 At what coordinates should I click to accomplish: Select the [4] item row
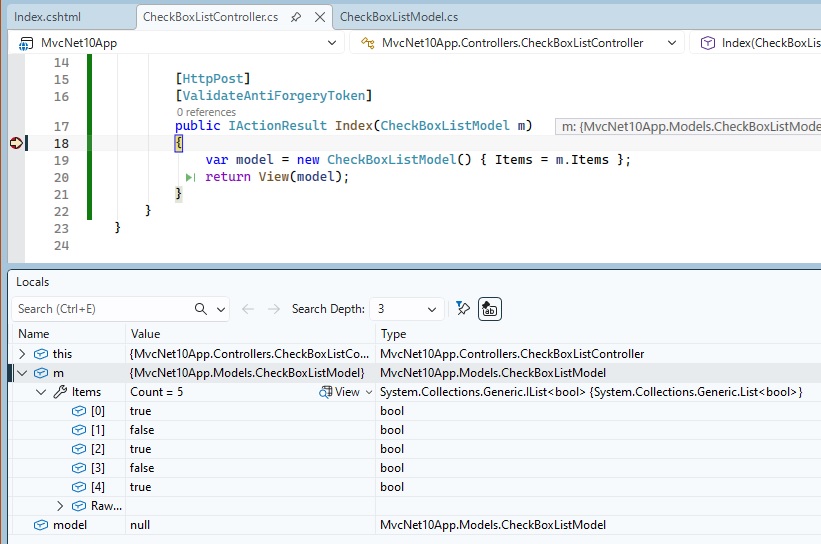(417, 487)
